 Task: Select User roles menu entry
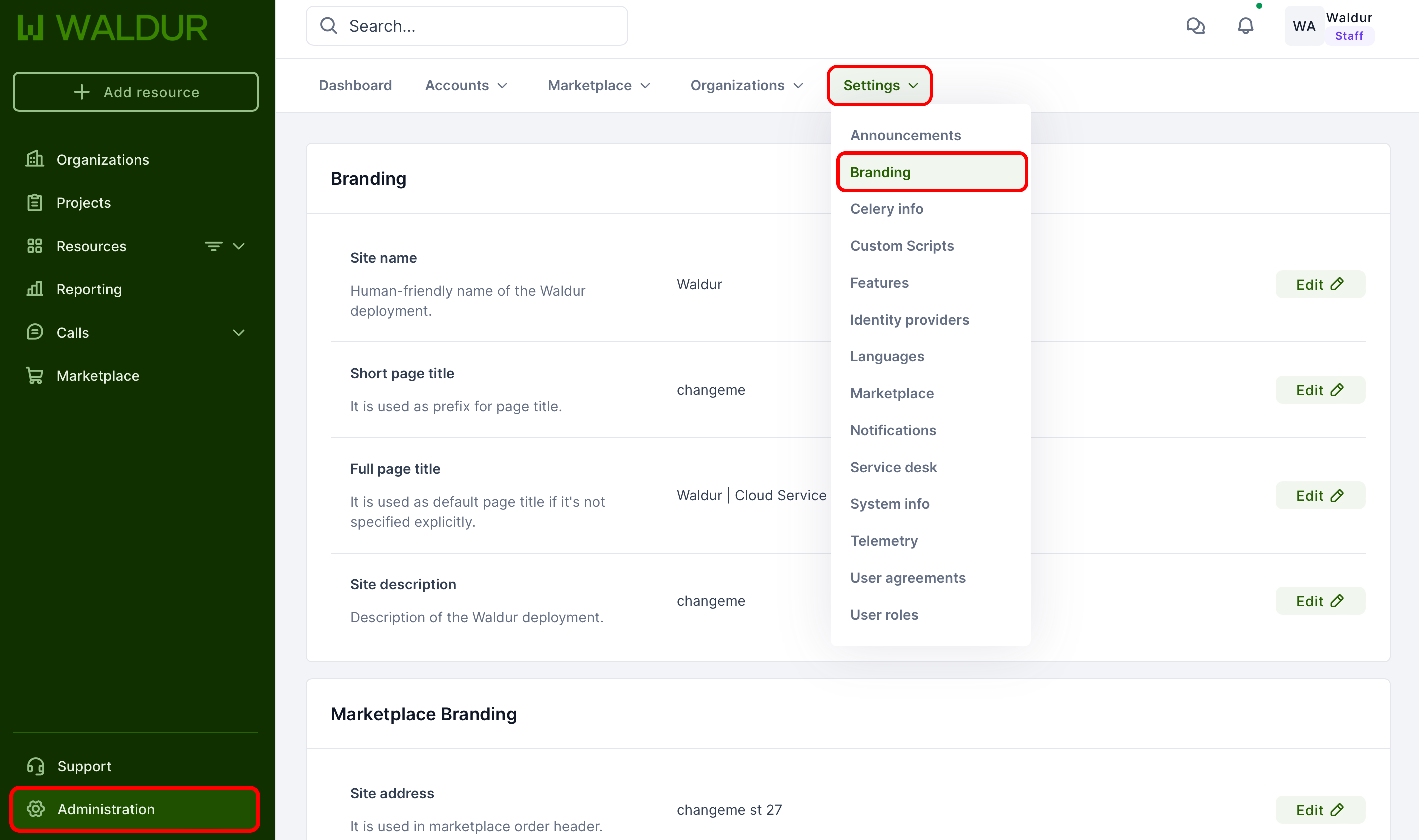pyautogui.click(x=884, y=614)
